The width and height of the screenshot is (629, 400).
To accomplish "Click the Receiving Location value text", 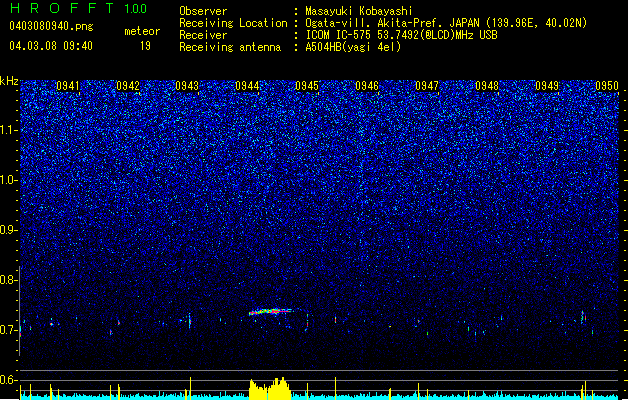I will pyautogui.click(x=446, y=23).
